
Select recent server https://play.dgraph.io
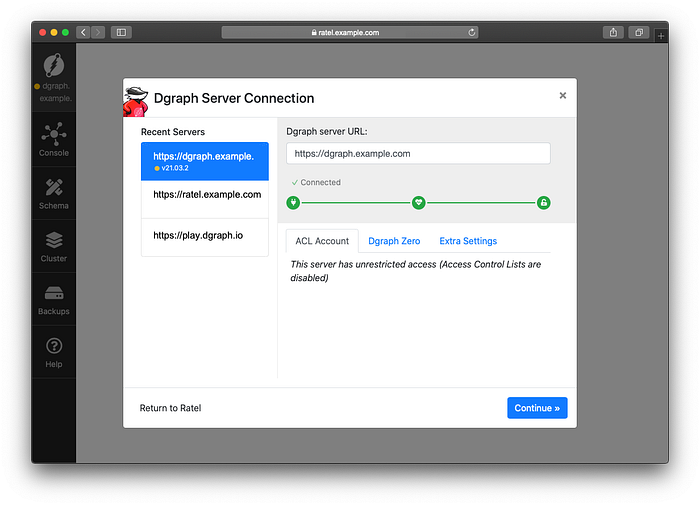point(204,237)
